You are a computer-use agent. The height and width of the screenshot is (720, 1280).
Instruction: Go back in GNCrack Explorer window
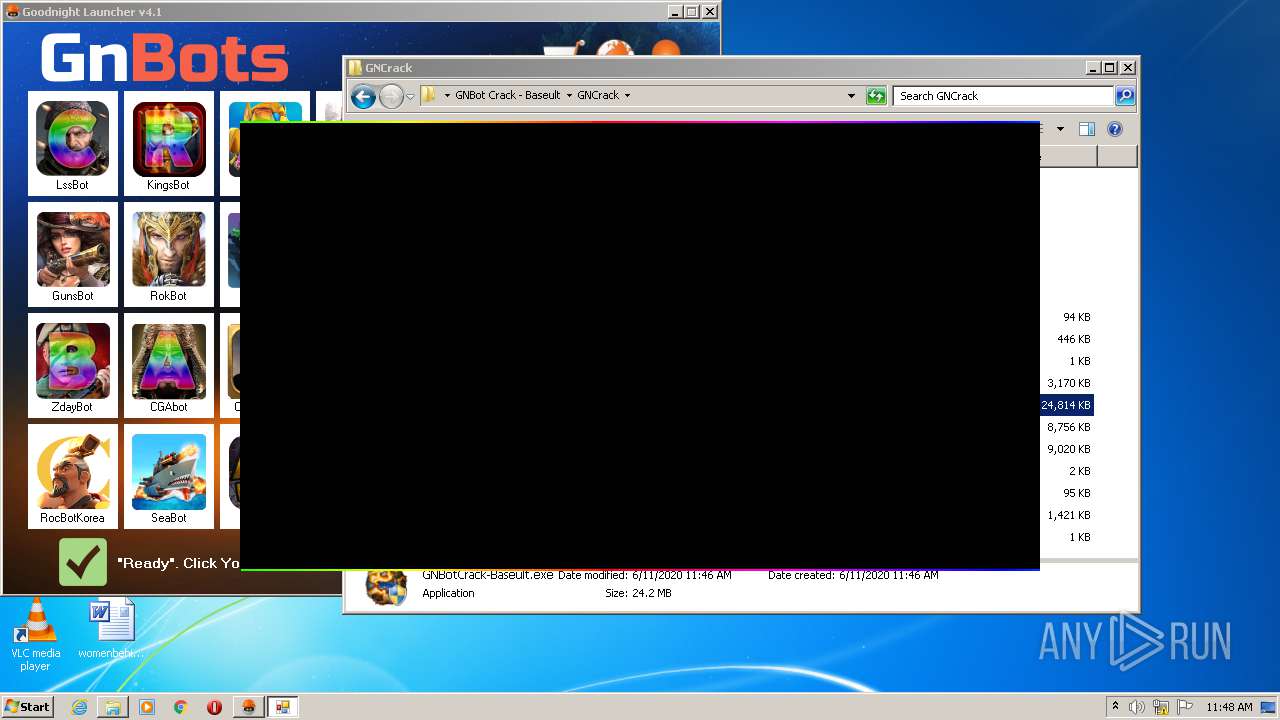[x=363, y=96]
